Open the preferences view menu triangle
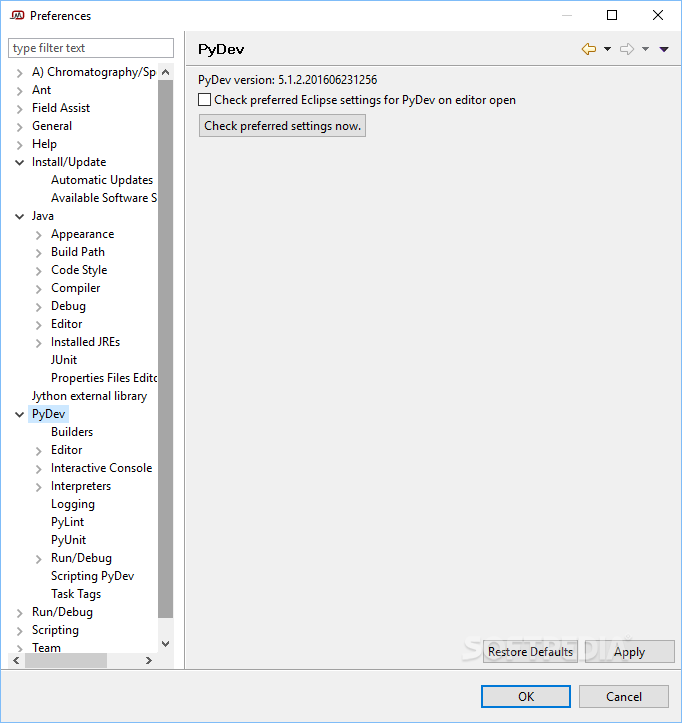Screen dimensions: 682x723 [x=664, y=49]
